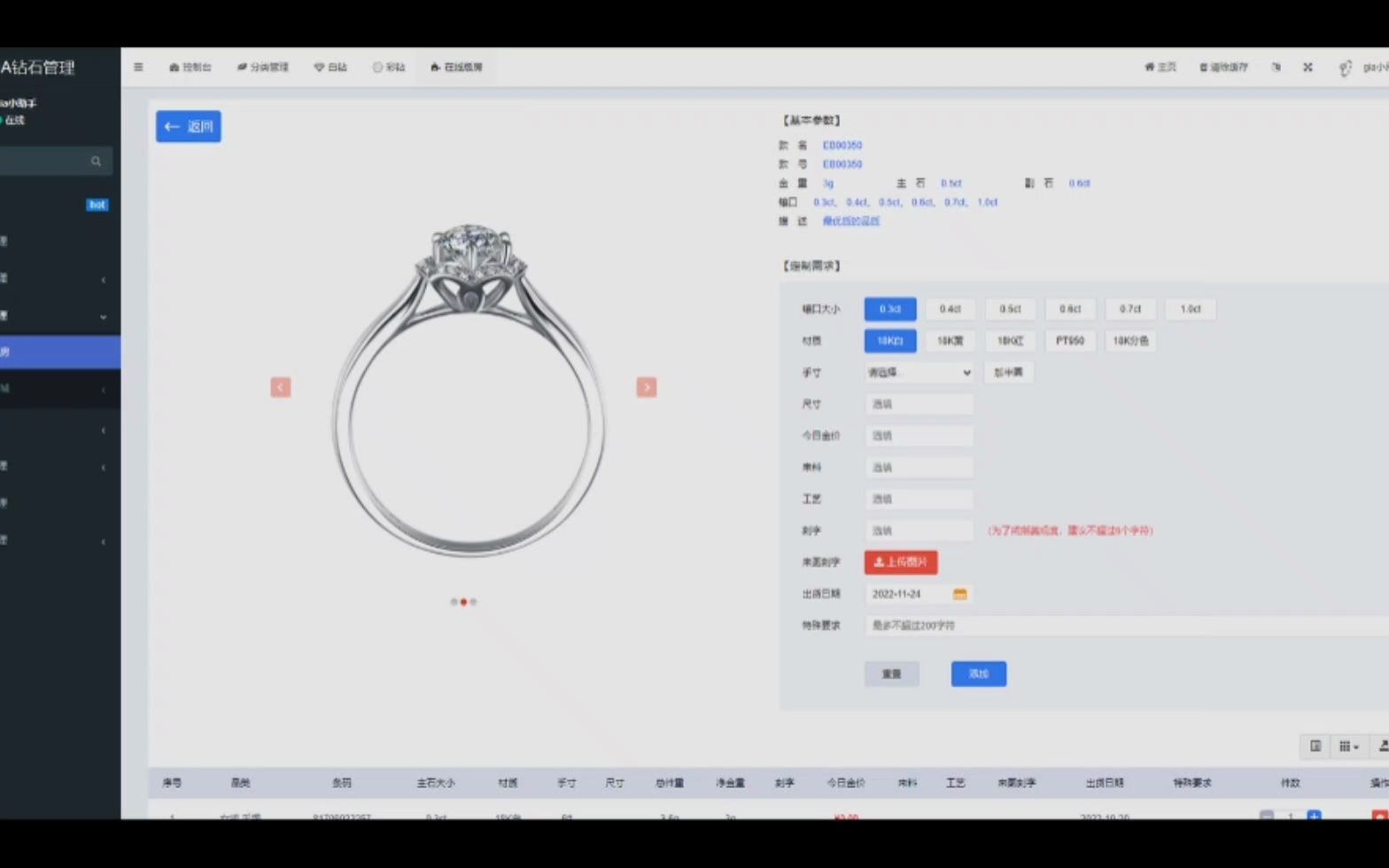Image resolution: width=1389 pixels, height=868 pixels.
Task: Choose the 1.0ct setting size option
Action: [x=1191, y=309]
